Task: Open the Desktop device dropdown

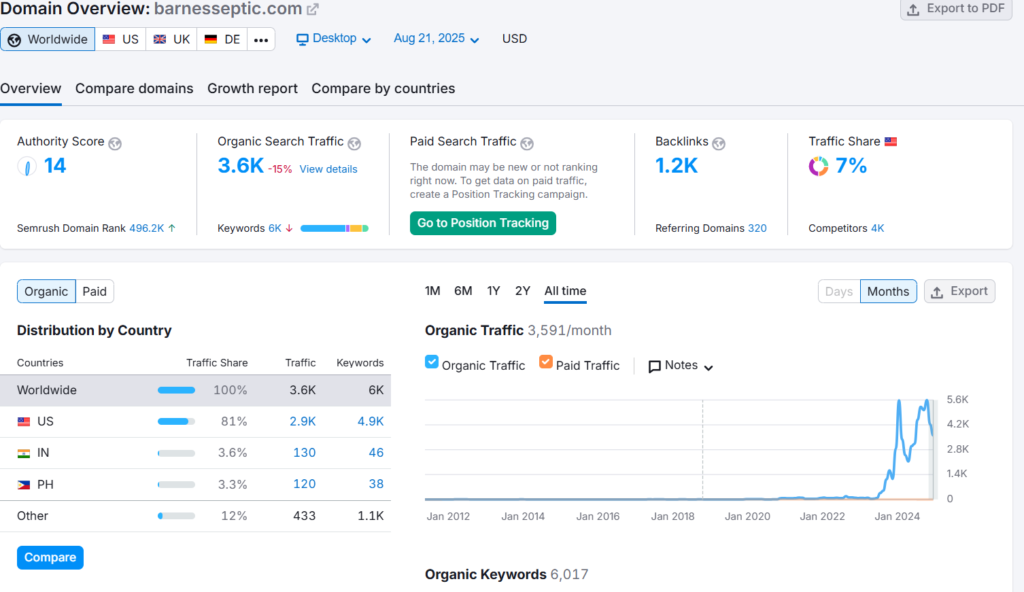Action: [x=334, y=39]
